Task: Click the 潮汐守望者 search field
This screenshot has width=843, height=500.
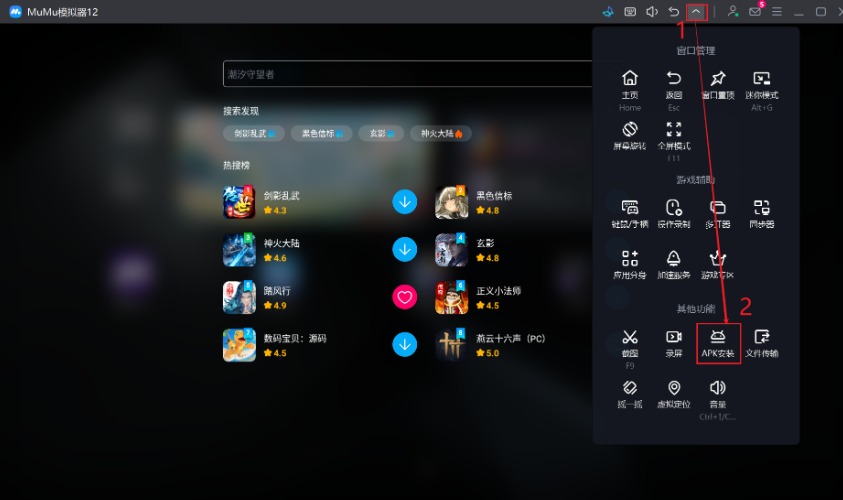Action: tap(408, 74)
